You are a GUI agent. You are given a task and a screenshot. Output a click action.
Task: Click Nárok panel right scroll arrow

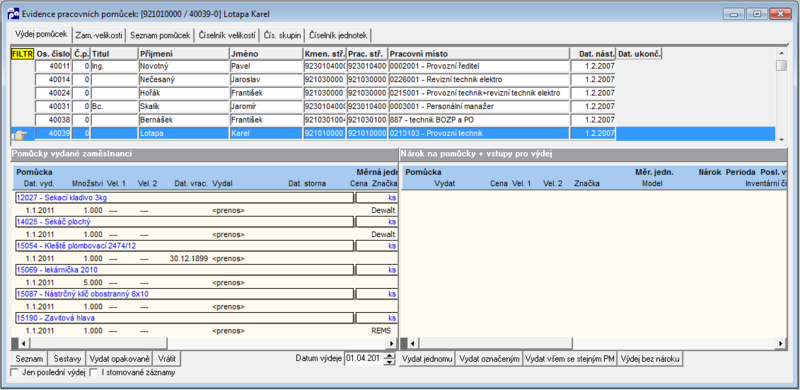[x=781, y=344]
